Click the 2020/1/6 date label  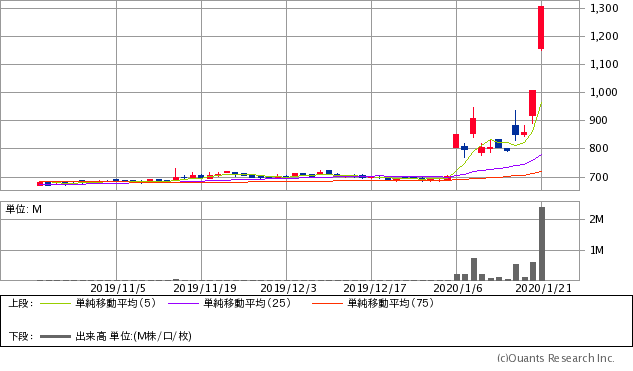click(458, 289)
